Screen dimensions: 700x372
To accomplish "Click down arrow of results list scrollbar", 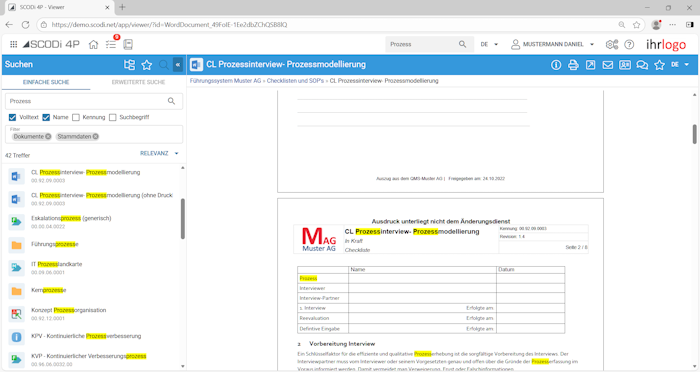I will pos(183,366).
